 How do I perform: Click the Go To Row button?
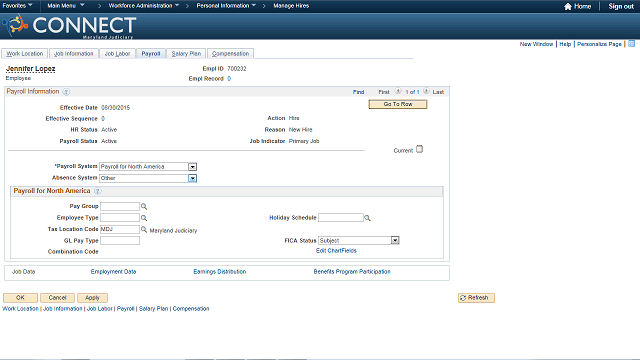(x=398, y=104)
